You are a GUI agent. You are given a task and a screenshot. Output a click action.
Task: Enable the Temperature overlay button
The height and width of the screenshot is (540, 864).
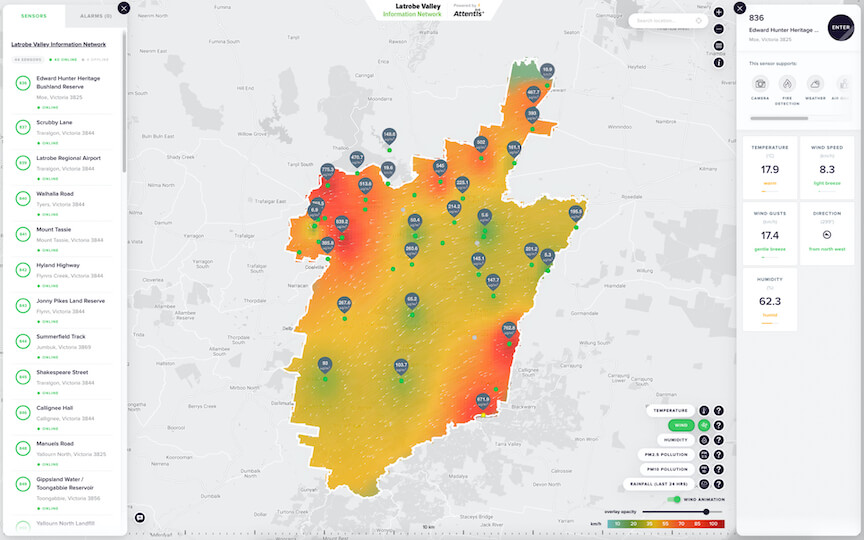(670, 411)
